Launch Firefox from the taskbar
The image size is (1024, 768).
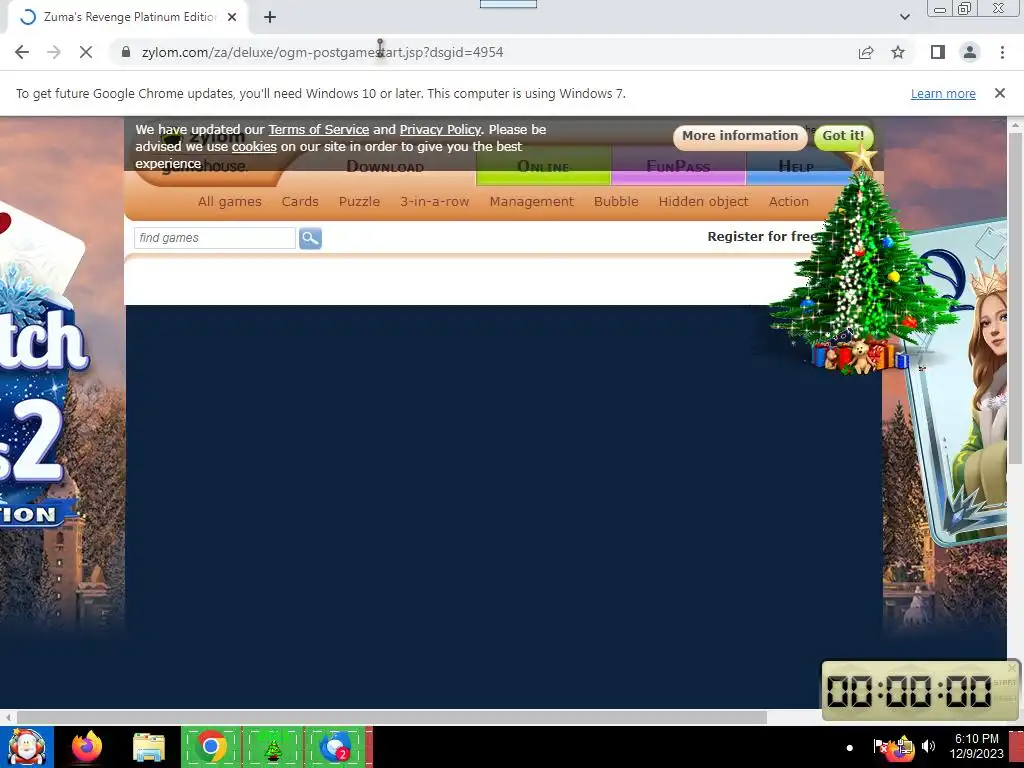pyautogui.click(x=87, y=747)
